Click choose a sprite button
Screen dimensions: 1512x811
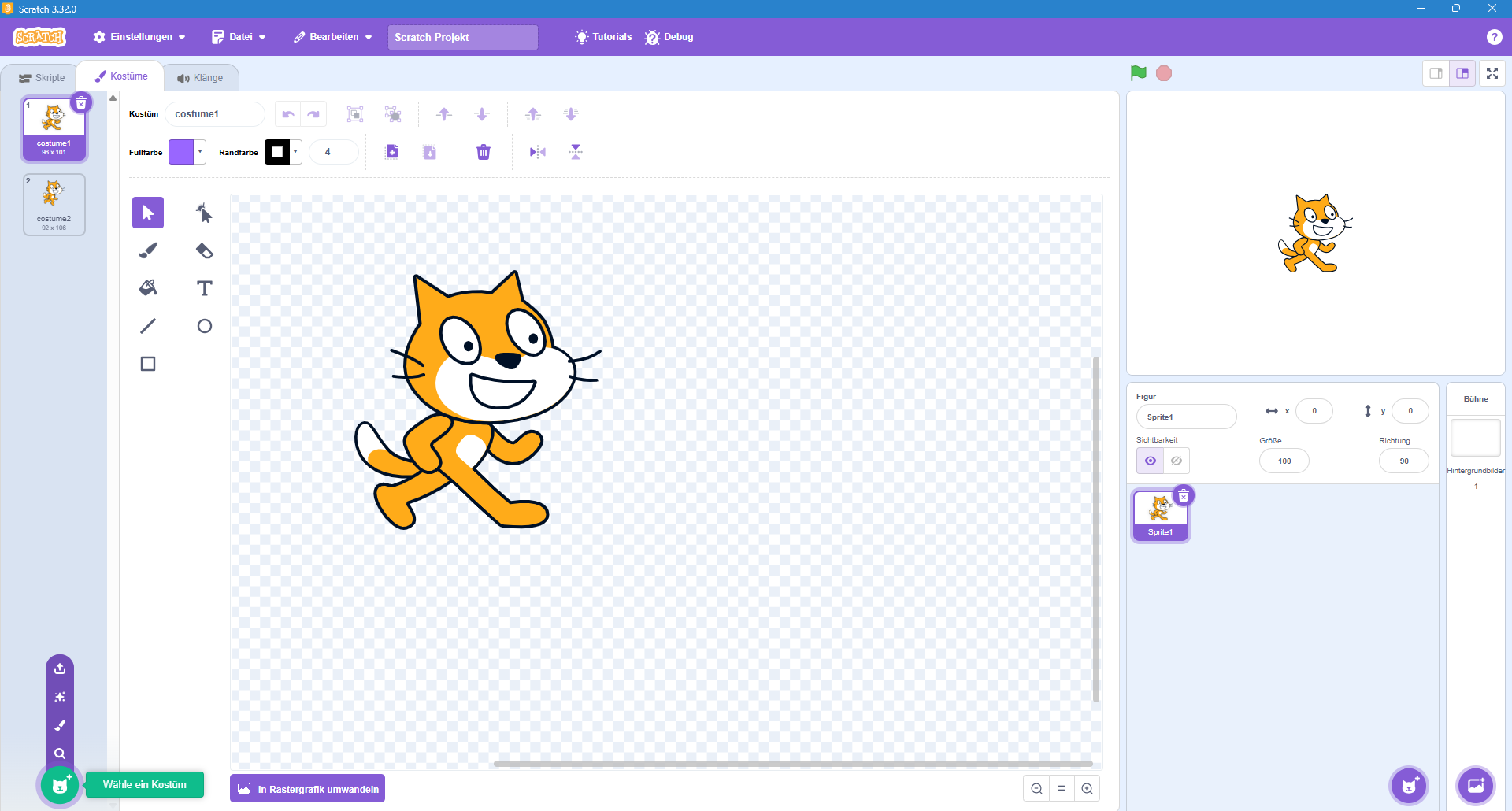(1409, 785)
